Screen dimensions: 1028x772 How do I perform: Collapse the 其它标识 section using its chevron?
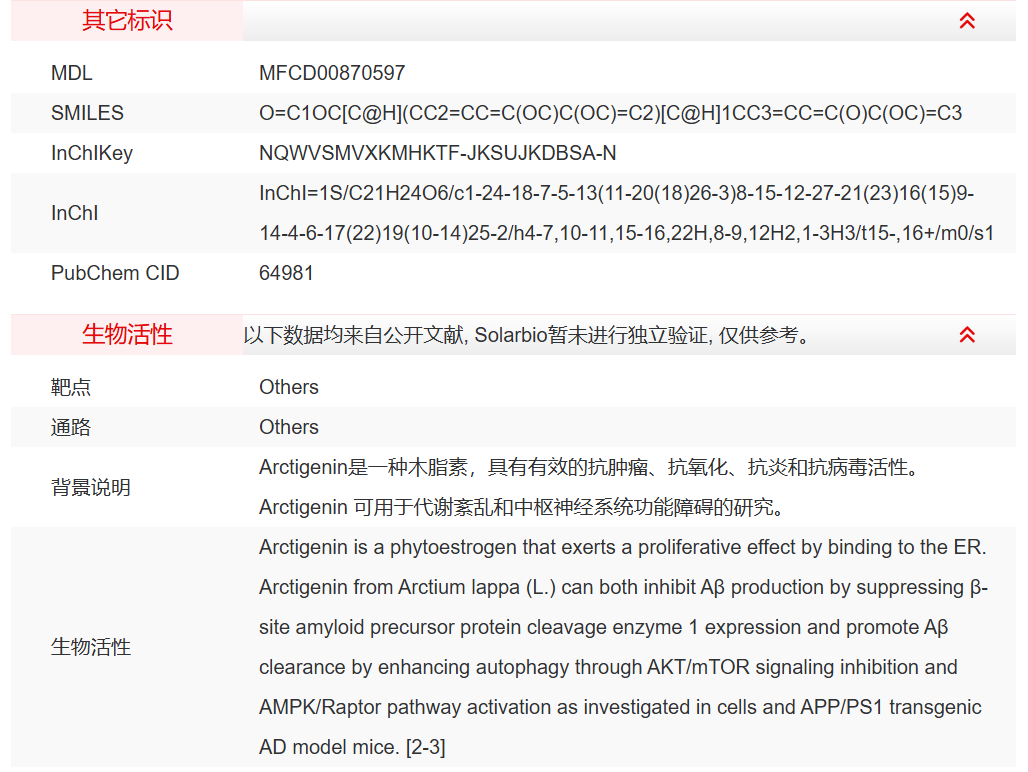[966, 21]
